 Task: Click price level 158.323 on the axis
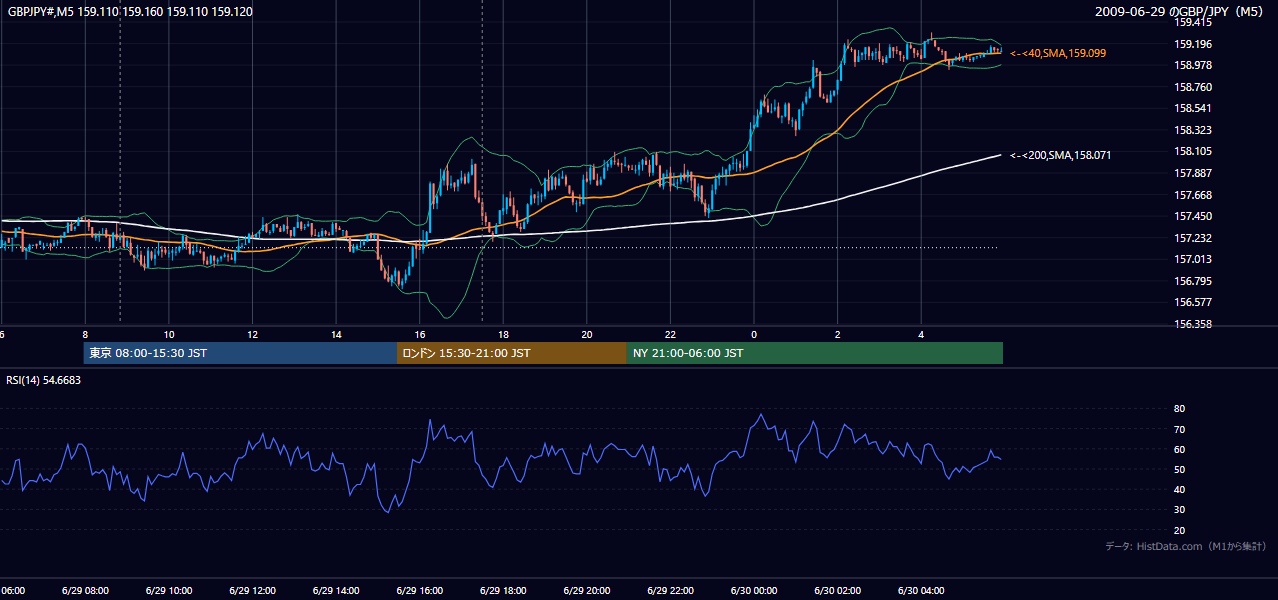[1193, 130]
